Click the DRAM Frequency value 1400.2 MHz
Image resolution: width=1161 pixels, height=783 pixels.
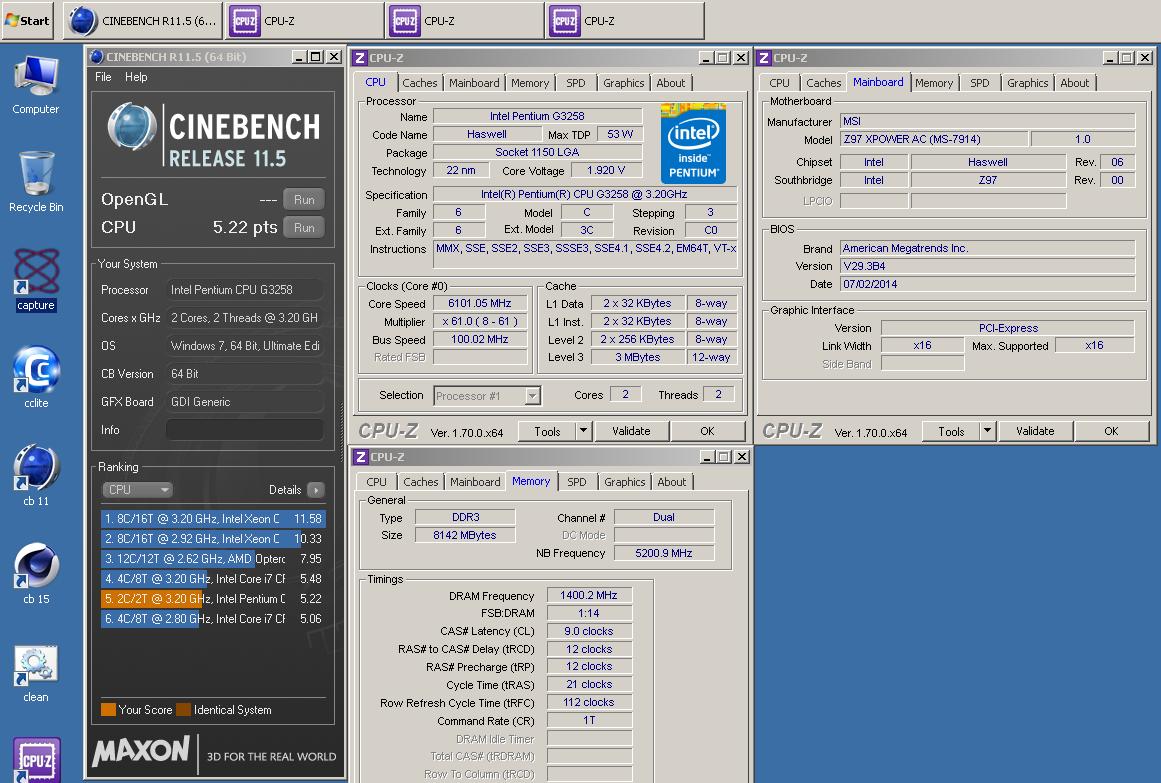coord(589,595)
